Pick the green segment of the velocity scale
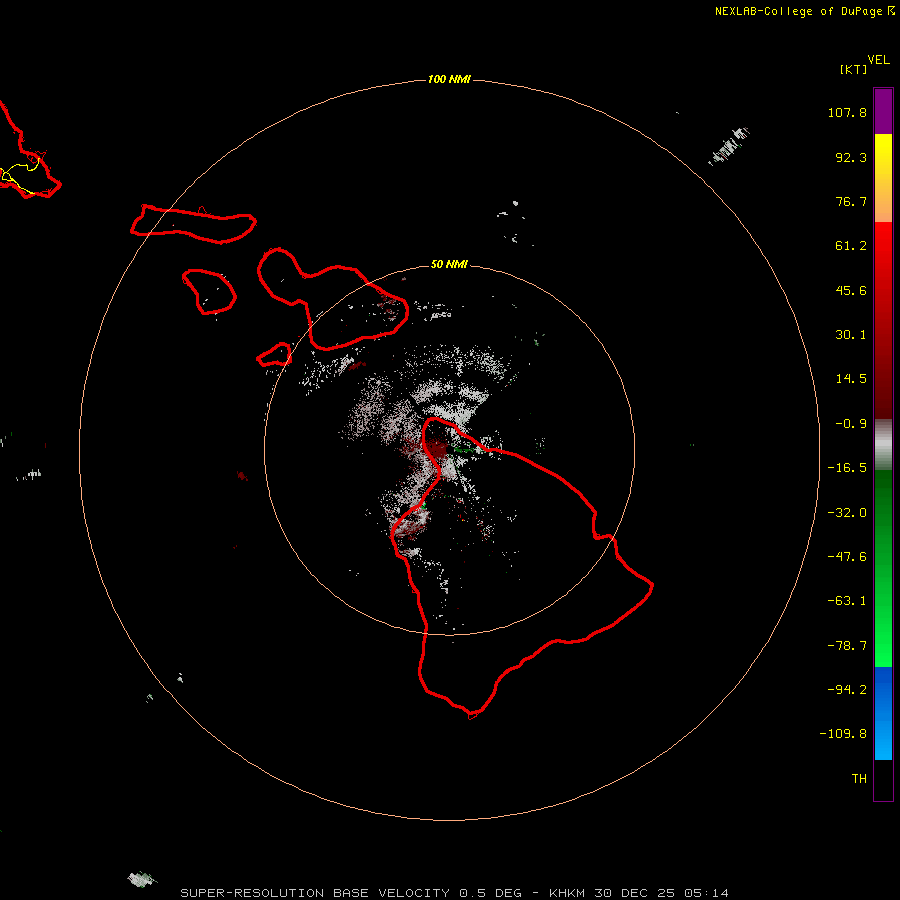The width and height of the screenshot is (900, 900). coord(883,568)
